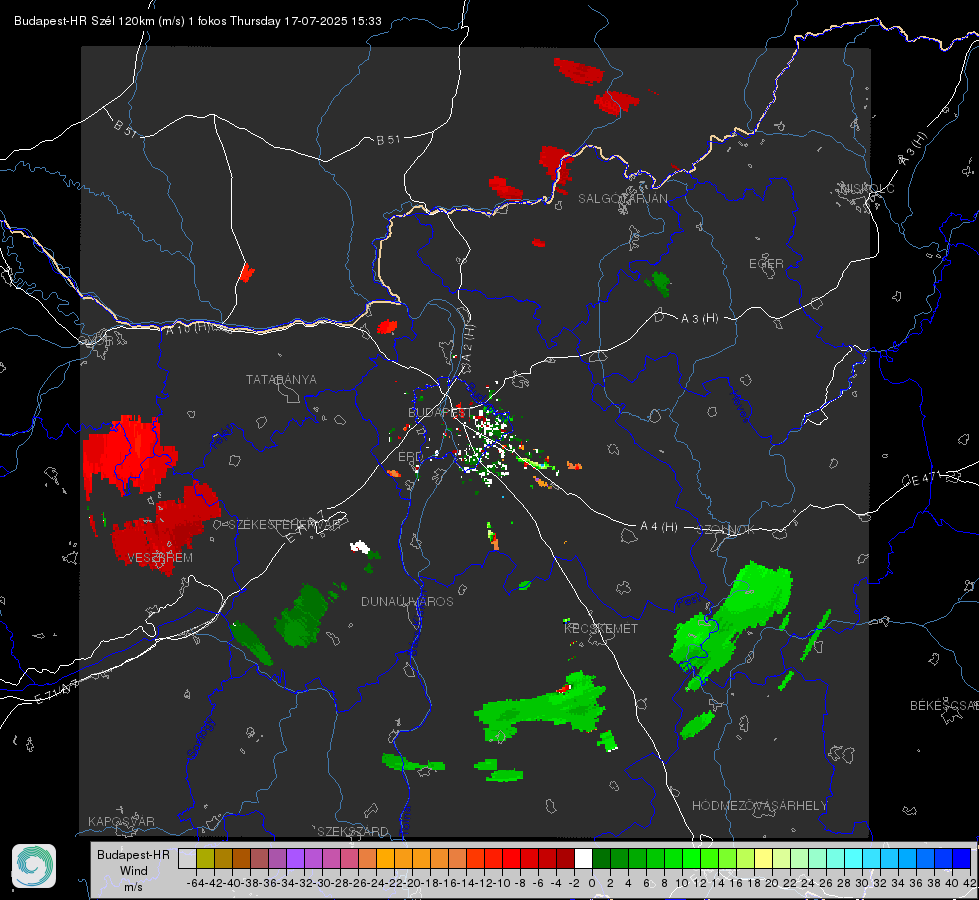
Task: Click the olive swatch above -64
Action: click(205, 858)
